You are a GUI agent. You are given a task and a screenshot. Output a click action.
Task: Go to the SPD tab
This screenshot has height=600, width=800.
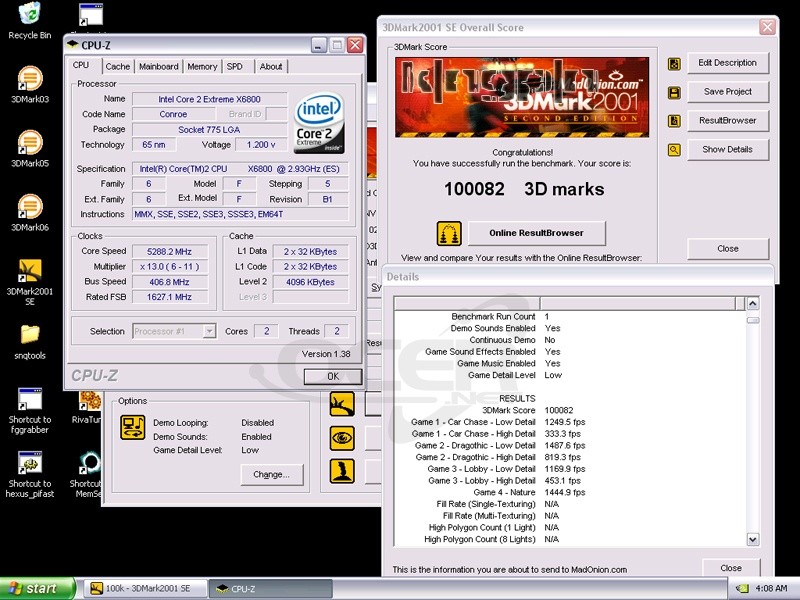coord(234,67)
